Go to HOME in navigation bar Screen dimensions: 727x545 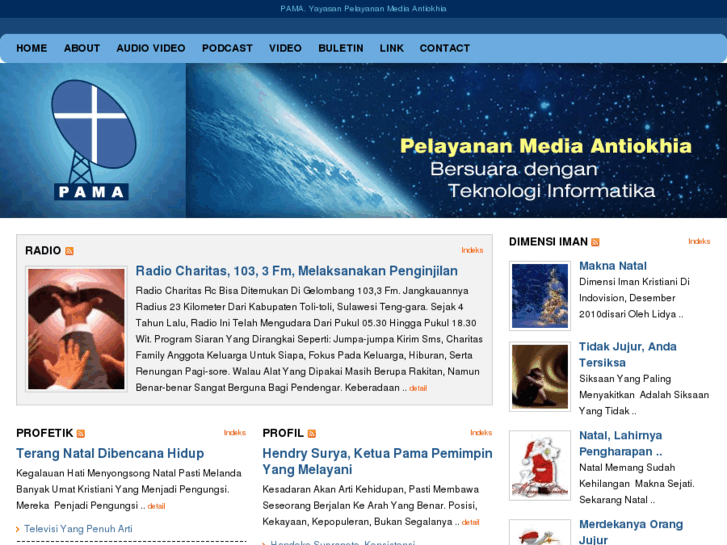tap(32, 48)
